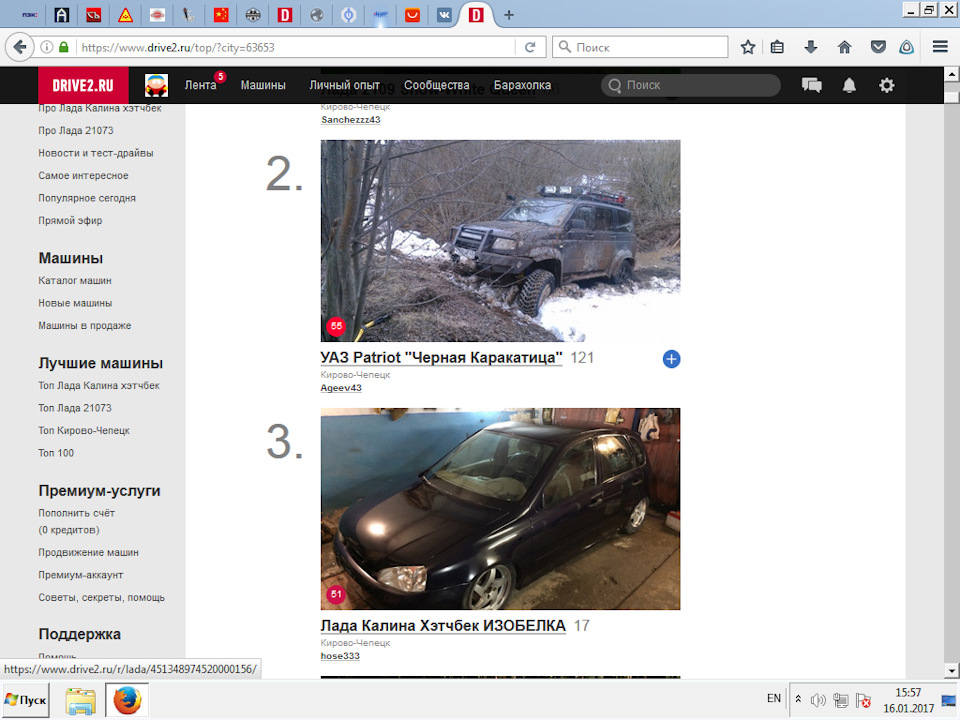Click the 55 photo count badge
Screen dimensions: 960x720
pyautogui.click(x=336, y=326)
